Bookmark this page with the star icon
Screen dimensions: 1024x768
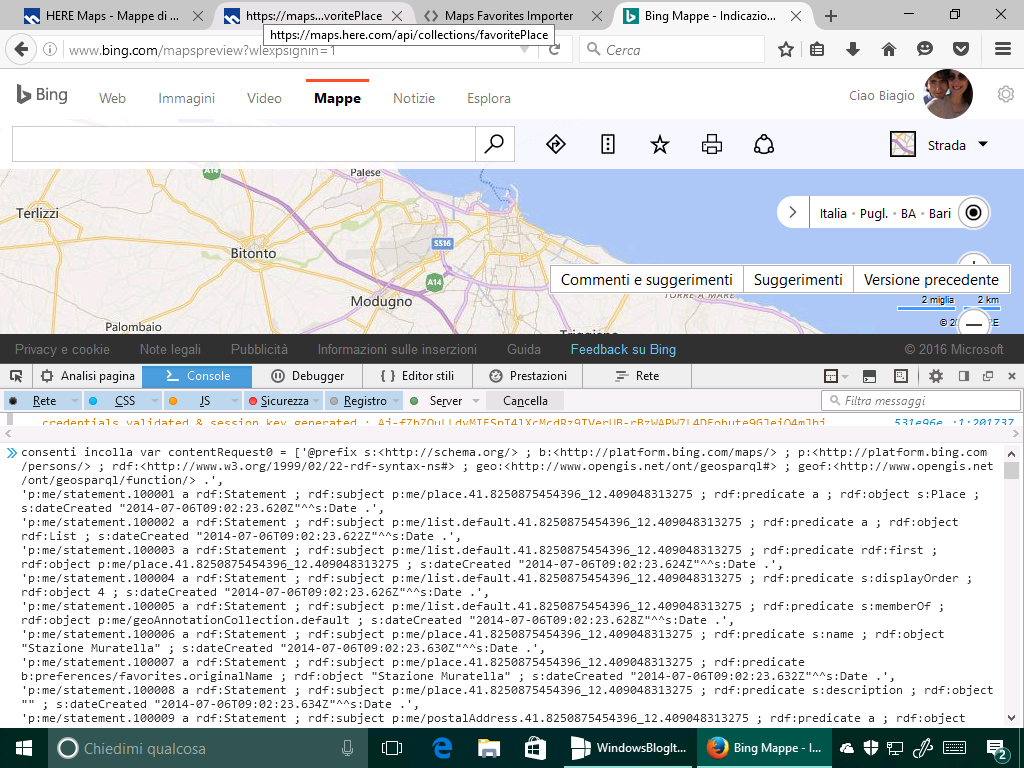[x=786, y=50]
